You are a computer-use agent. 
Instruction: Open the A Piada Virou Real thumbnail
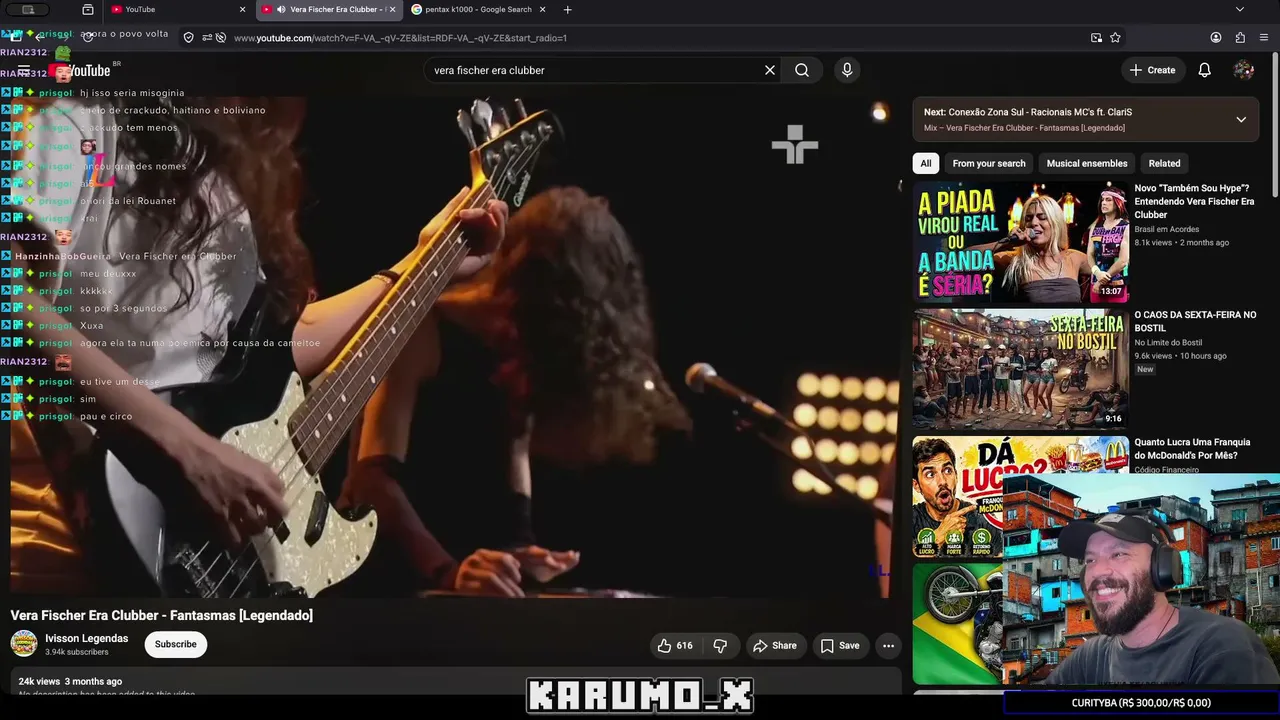click(1020, 242)
